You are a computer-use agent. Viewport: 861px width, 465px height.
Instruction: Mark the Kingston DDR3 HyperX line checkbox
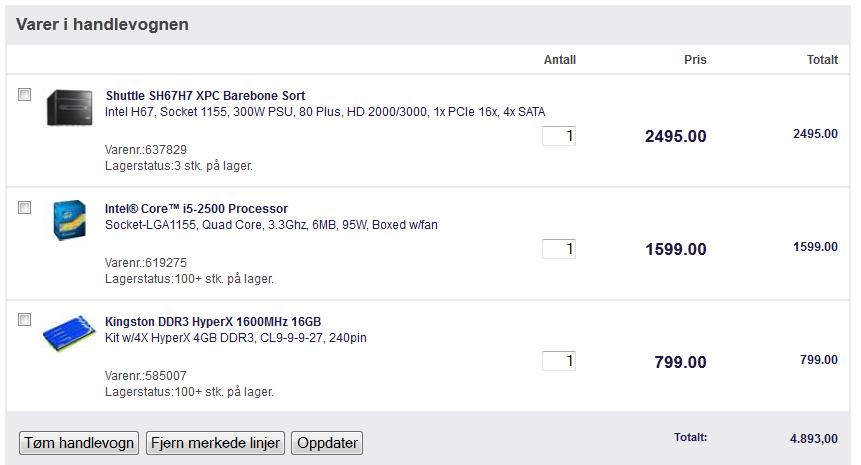(24, 320)
